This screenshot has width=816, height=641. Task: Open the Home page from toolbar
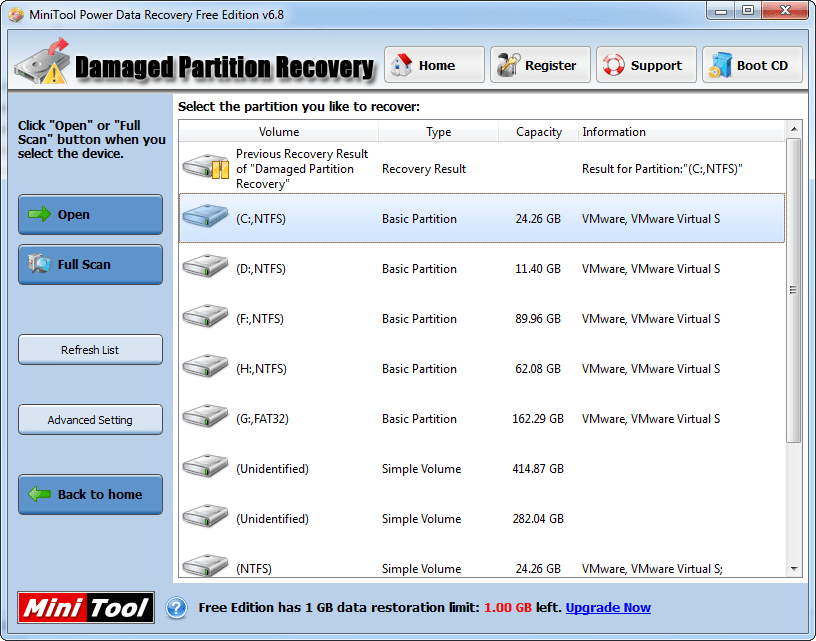click(434, 65)
